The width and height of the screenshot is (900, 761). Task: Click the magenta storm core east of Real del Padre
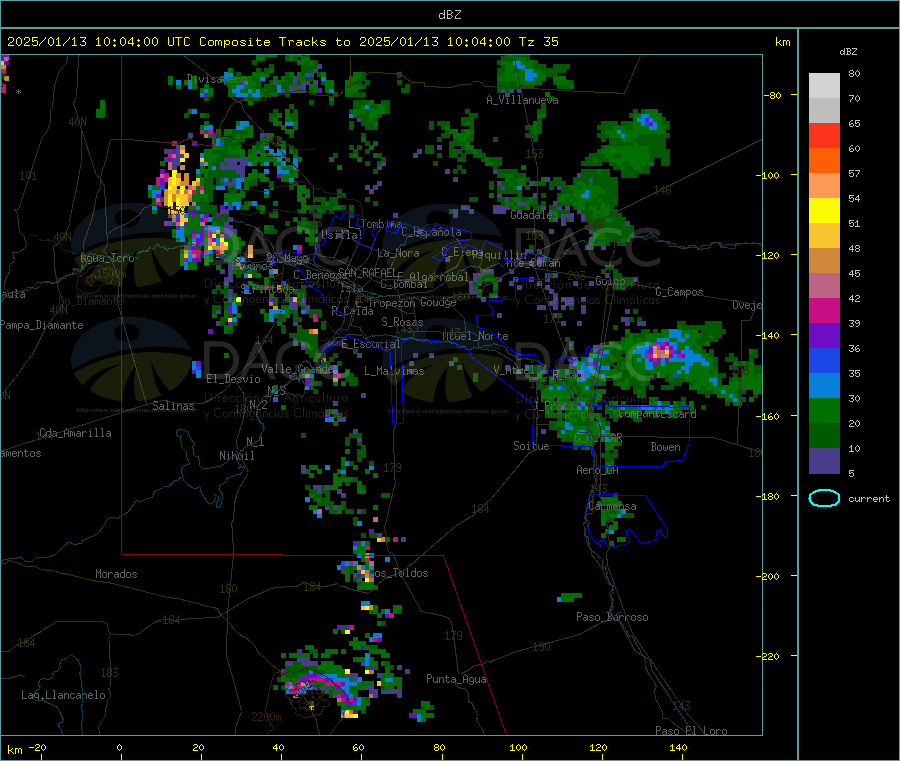coord(660,351)
